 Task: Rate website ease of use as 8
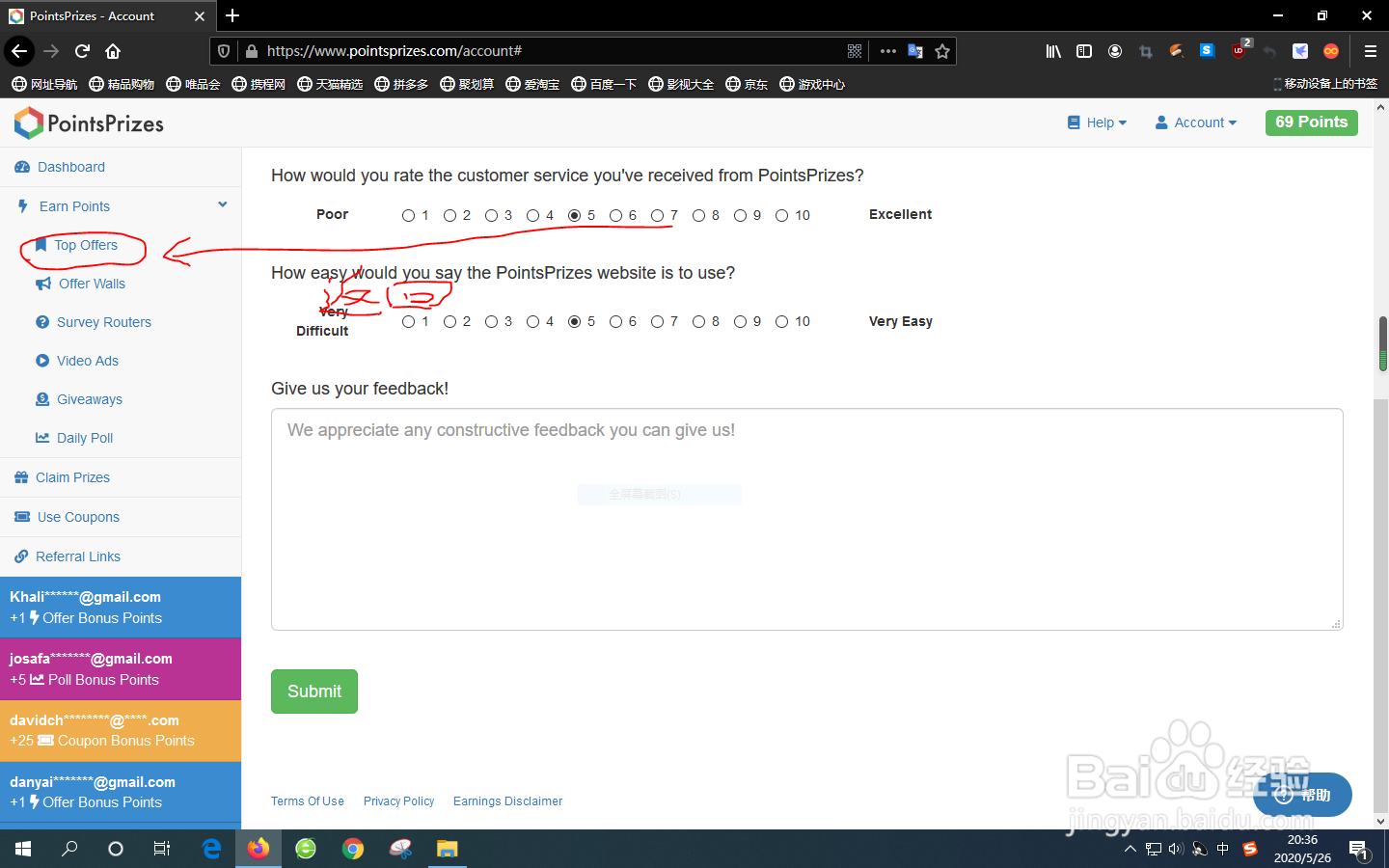(698, 321)
